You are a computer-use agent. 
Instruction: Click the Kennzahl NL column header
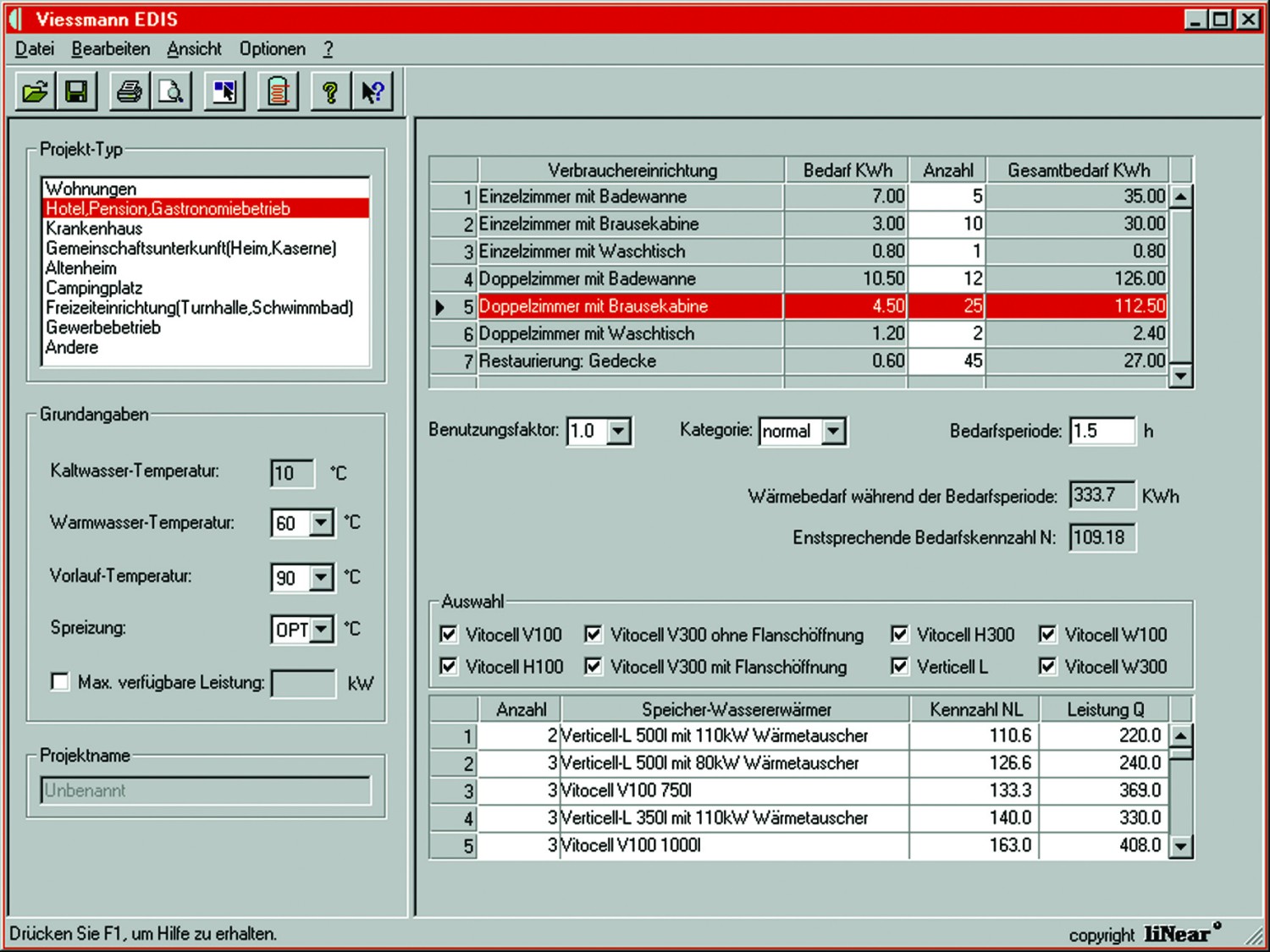[x=975, y=709]
